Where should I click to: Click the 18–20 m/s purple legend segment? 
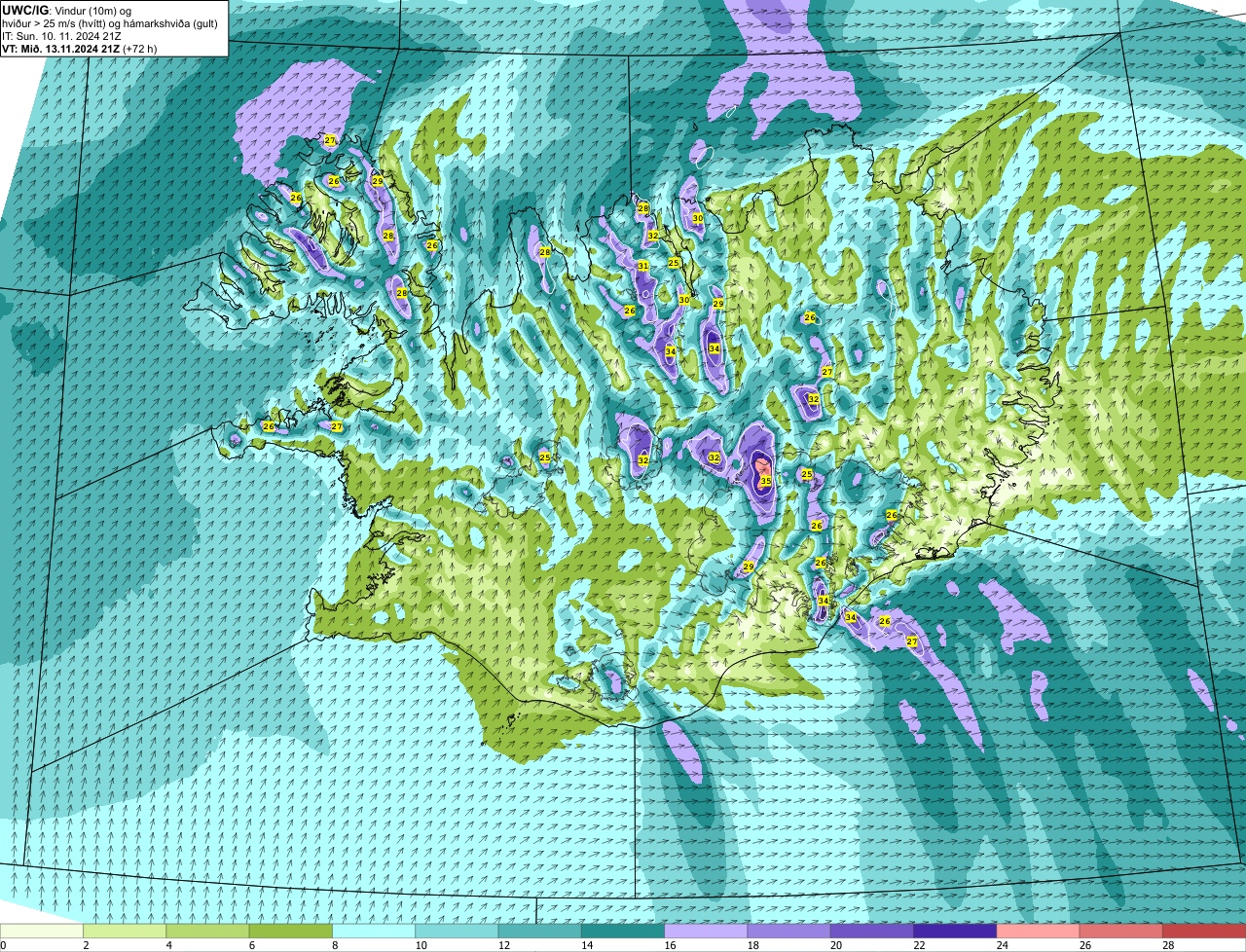coord(789,932)
